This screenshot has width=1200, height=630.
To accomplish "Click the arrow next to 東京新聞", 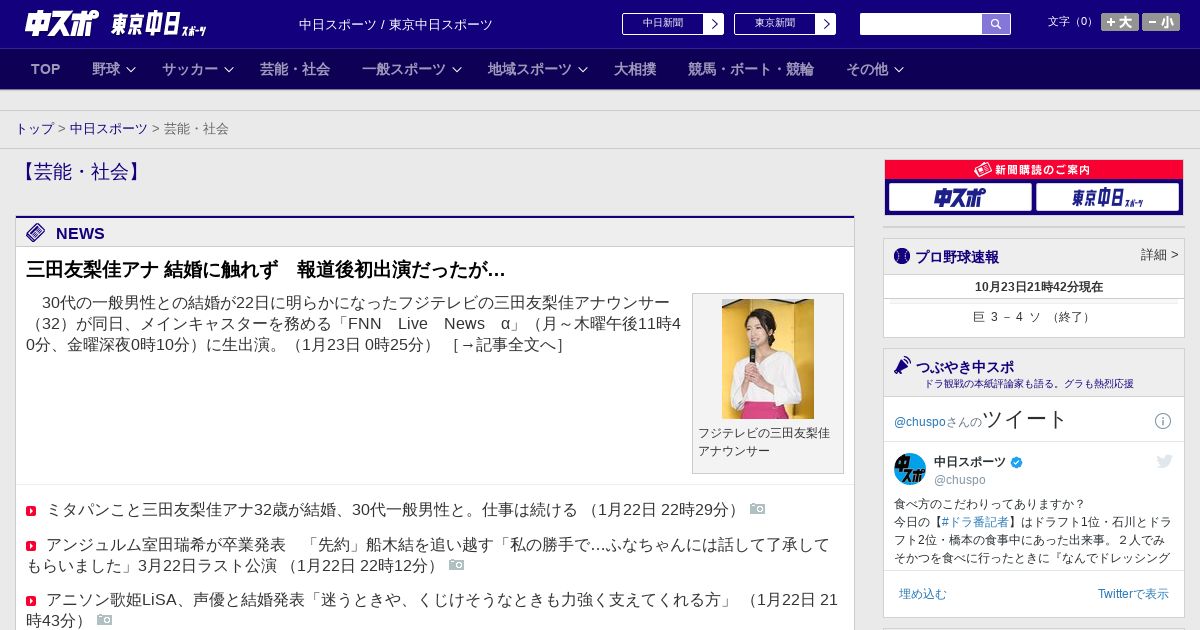I will (826, 24).
